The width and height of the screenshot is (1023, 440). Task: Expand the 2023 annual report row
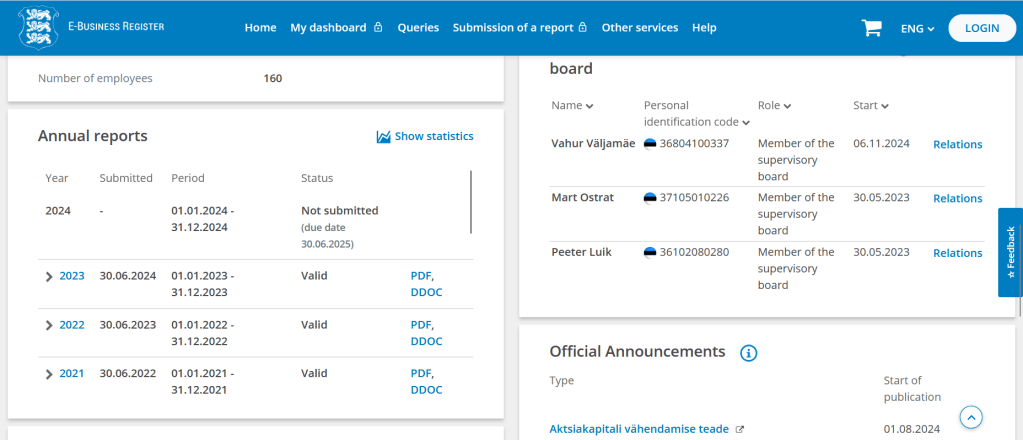(x=49, y=276)
